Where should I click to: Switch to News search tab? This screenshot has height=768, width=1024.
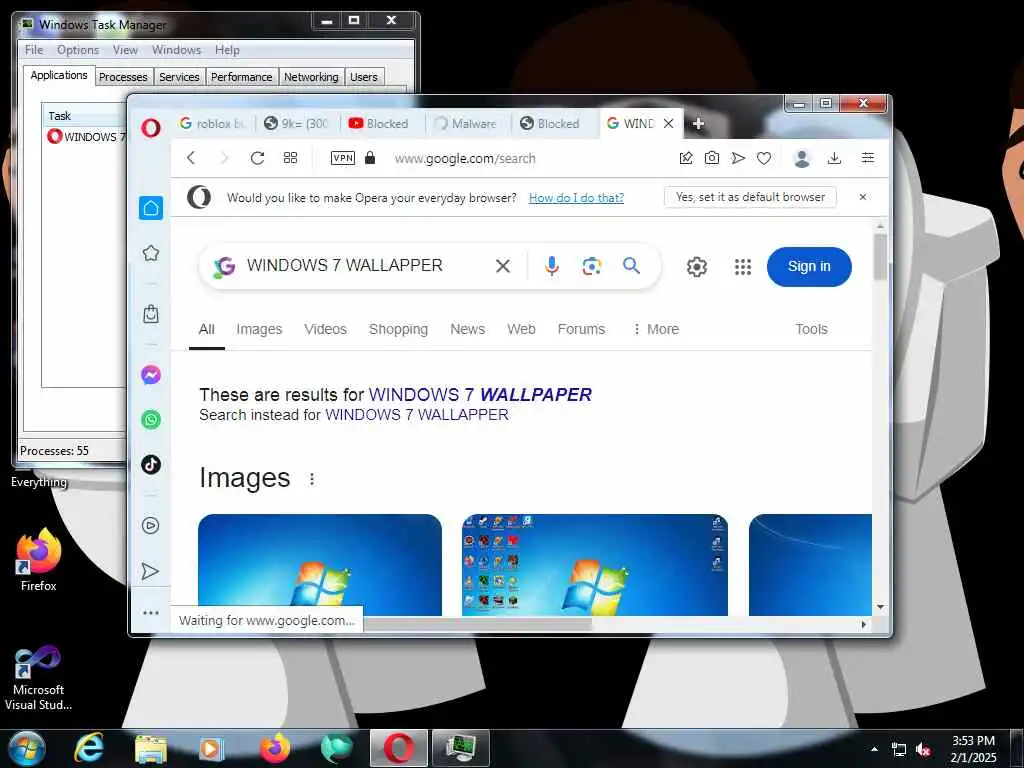coord(468,329)
